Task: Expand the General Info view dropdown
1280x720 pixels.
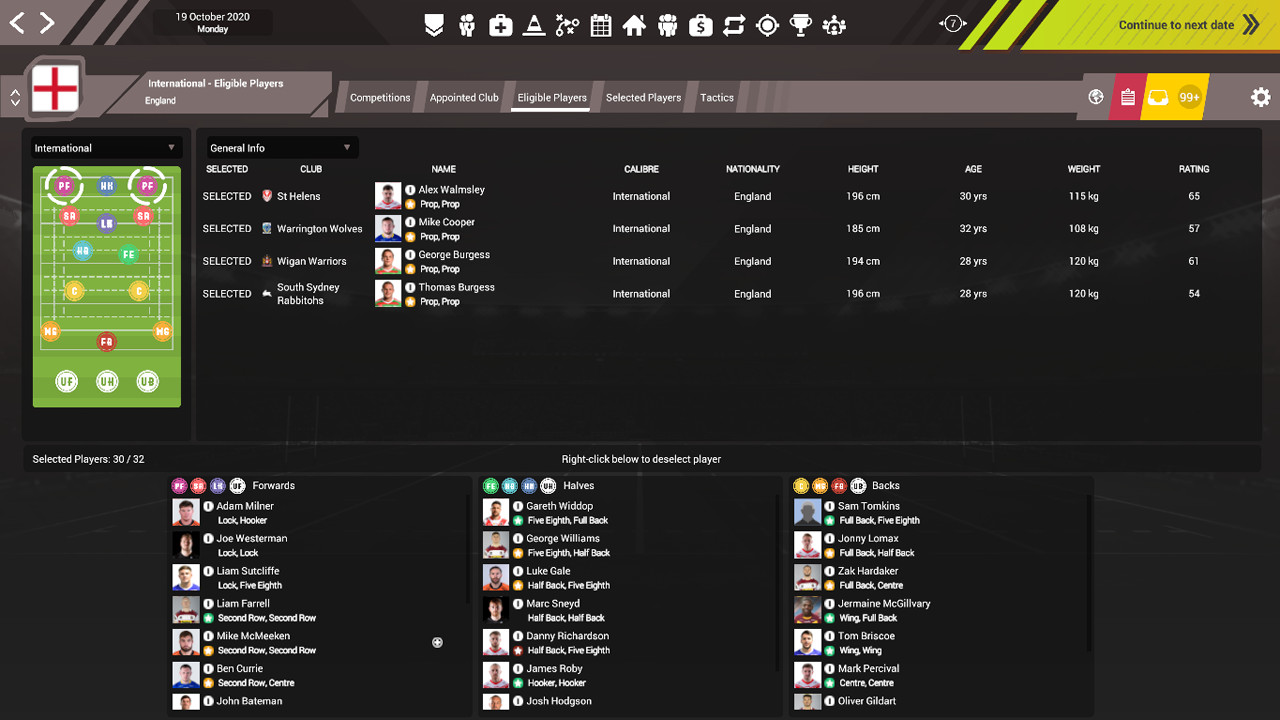Action: (281, 147)
